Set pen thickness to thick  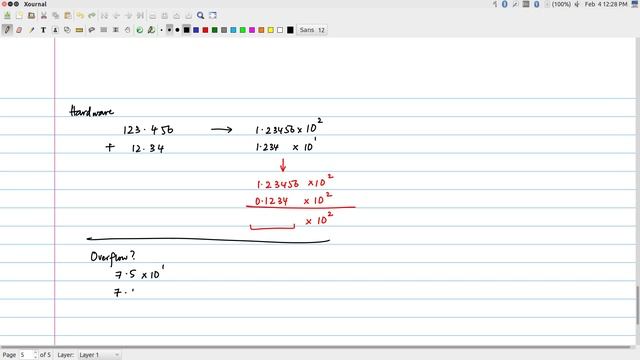click(177, 30)
